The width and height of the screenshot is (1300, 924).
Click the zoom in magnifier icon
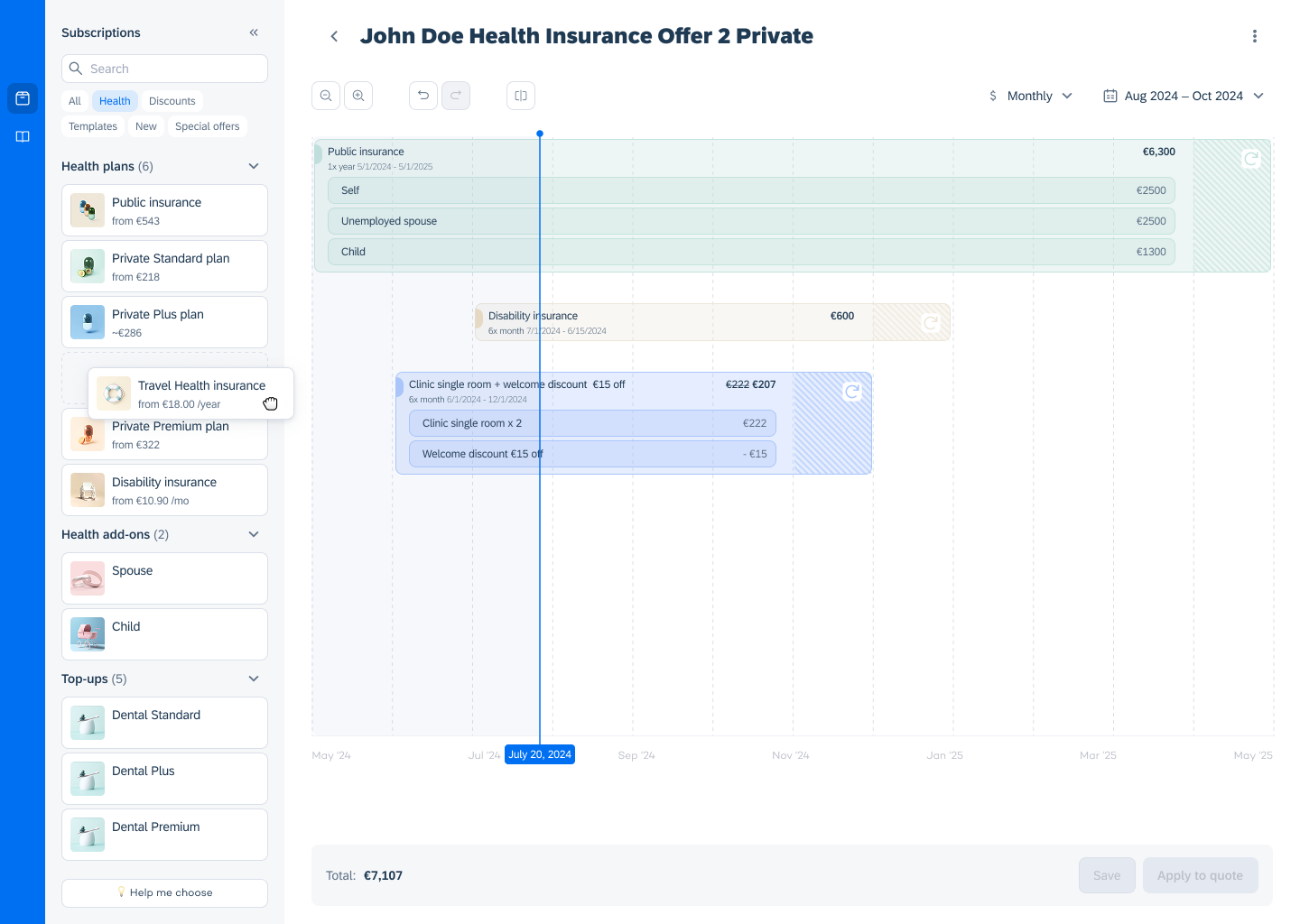pyautogui.click(x=358, y=96)
